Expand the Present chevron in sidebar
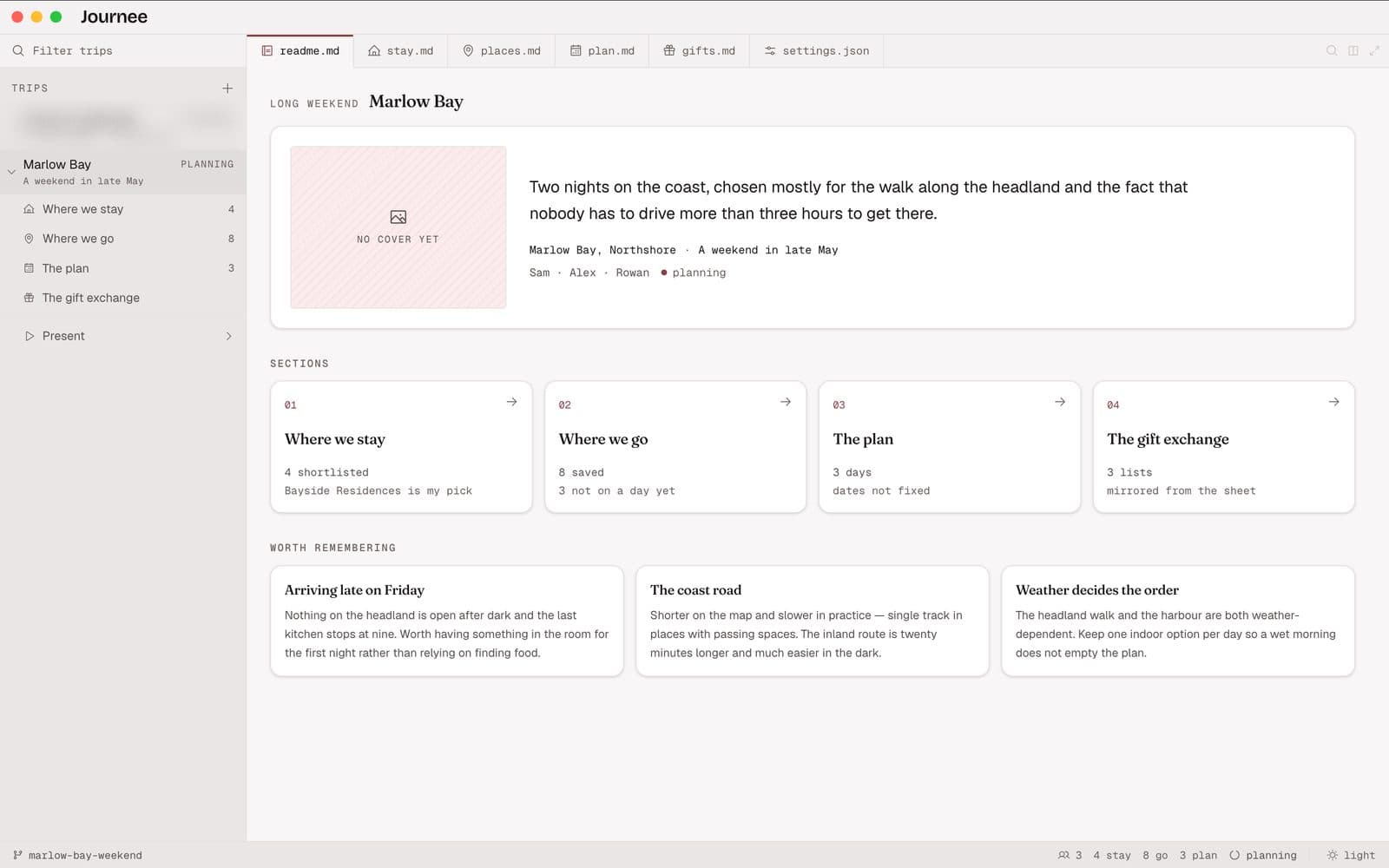Viewport: 1389px width, 868px height. pyautogui.click(x=228, y=336)
